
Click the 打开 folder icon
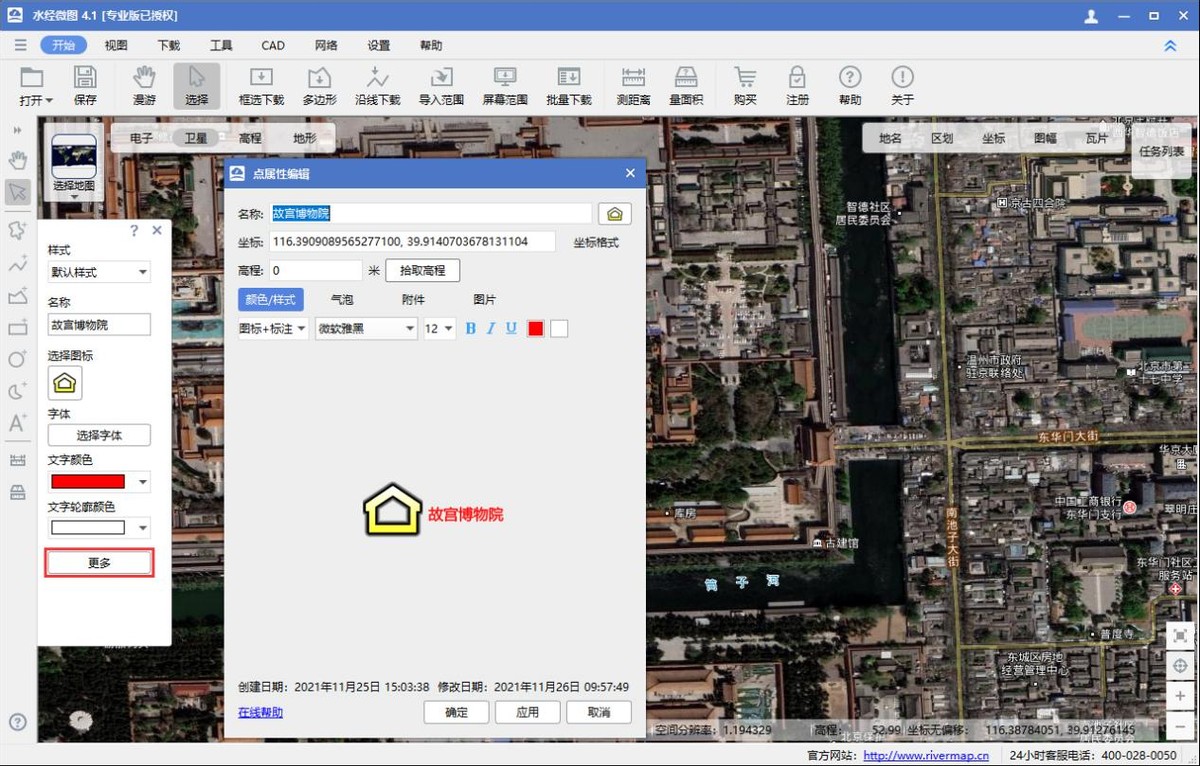(32, 77)
